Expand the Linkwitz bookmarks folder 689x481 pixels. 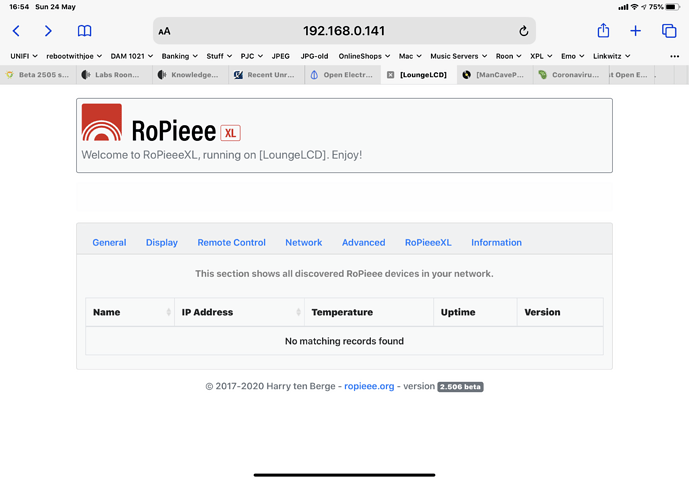tap(612, 56)
